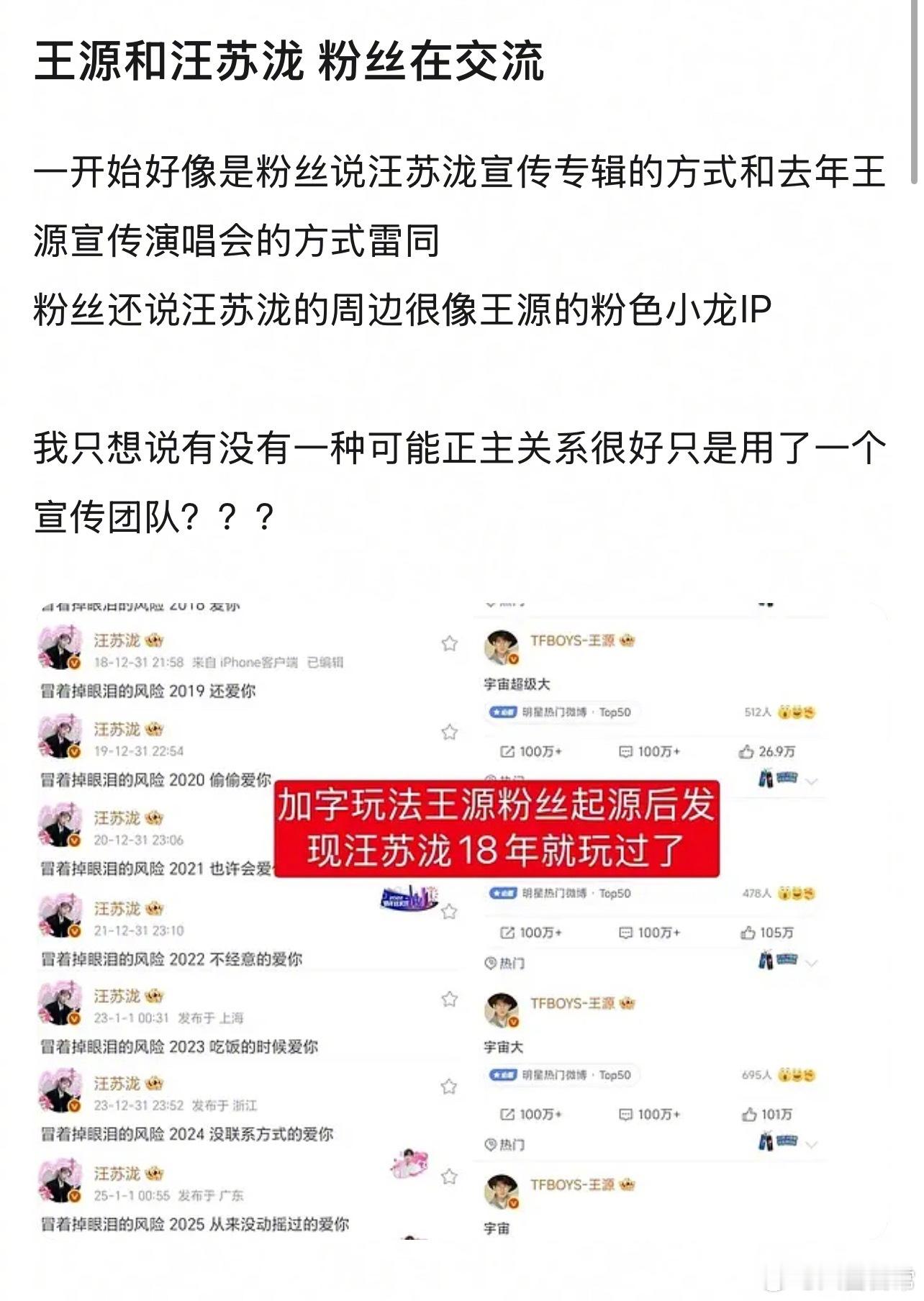Click the repost icon on the 宇宙大 post
The height and width of the screenshot is (1301, 924).
point(507,1114)
